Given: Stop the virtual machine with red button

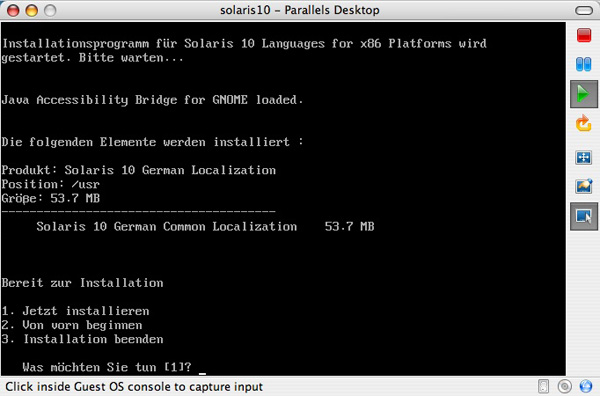Looking at the screenshot, I should pyautogui.click(x=584, y=35).
